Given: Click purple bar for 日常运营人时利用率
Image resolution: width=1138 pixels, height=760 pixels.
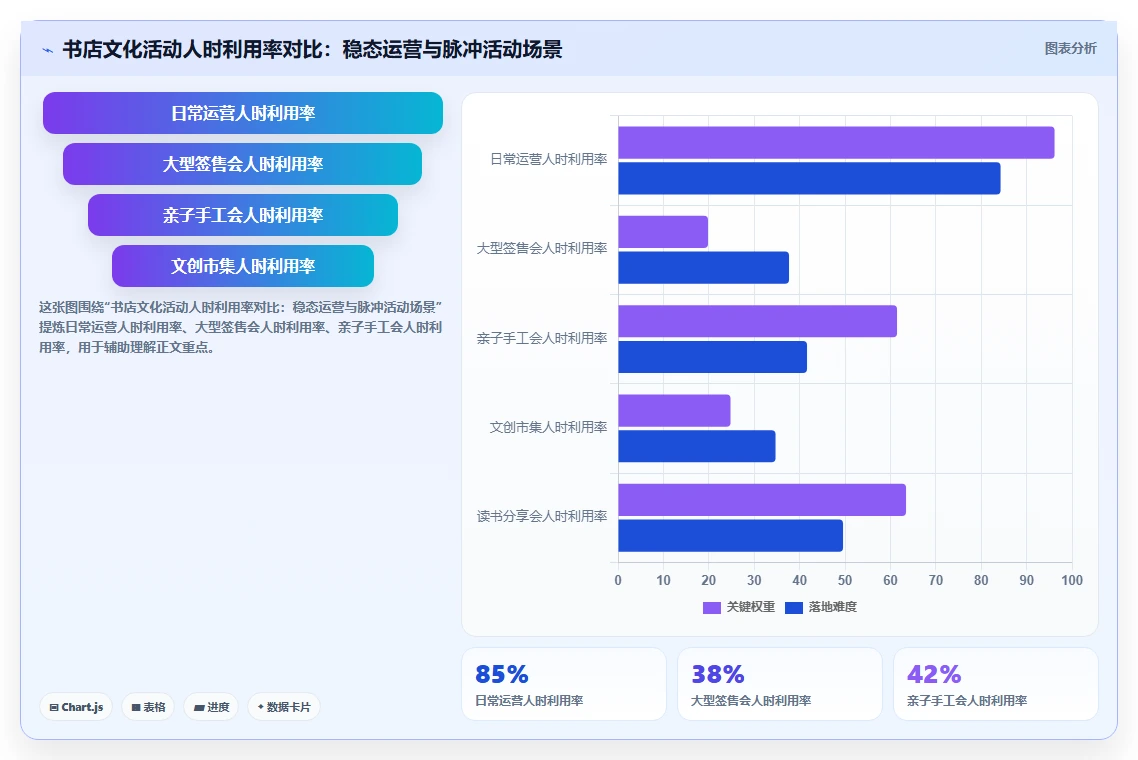Looking at the screenshot, I should (836, 142).
